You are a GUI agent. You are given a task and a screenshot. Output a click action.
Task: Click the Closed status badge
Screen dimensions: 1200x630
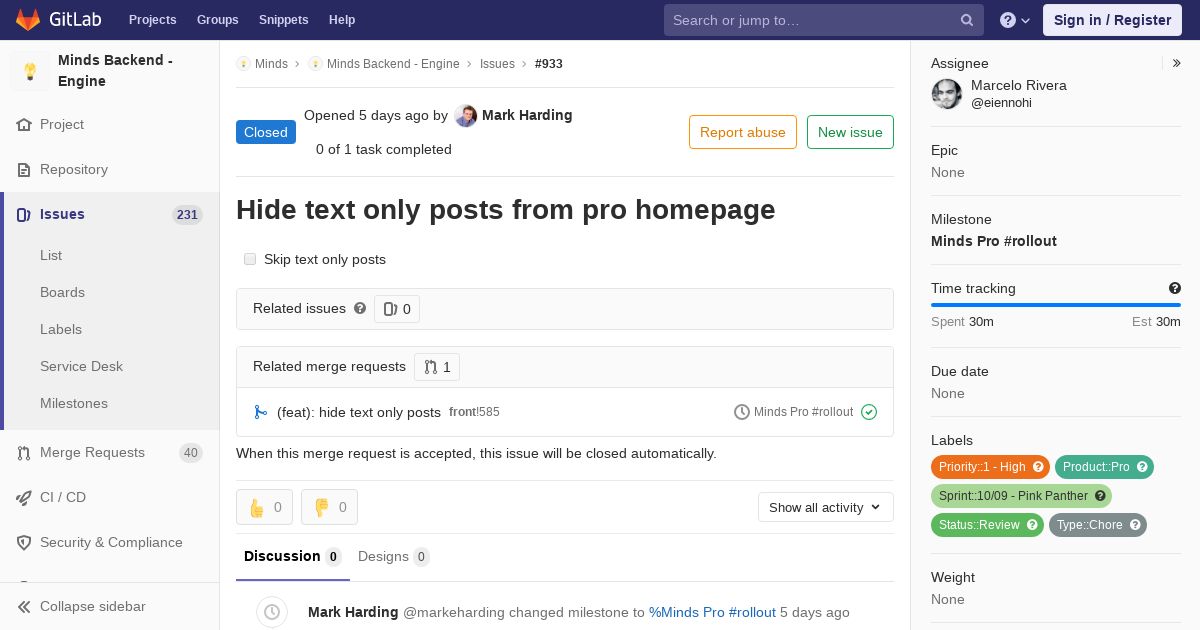point(266,132)
